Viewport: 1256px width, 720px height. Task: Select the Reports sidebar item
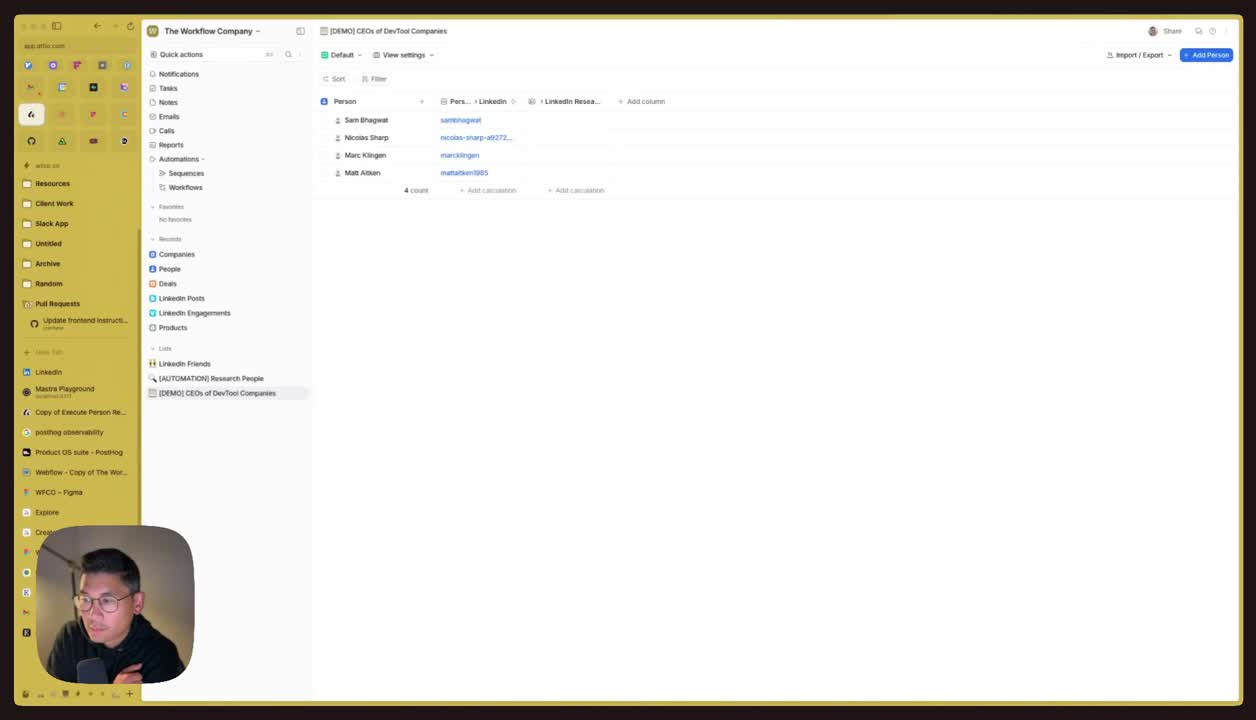tap(171, 145)
